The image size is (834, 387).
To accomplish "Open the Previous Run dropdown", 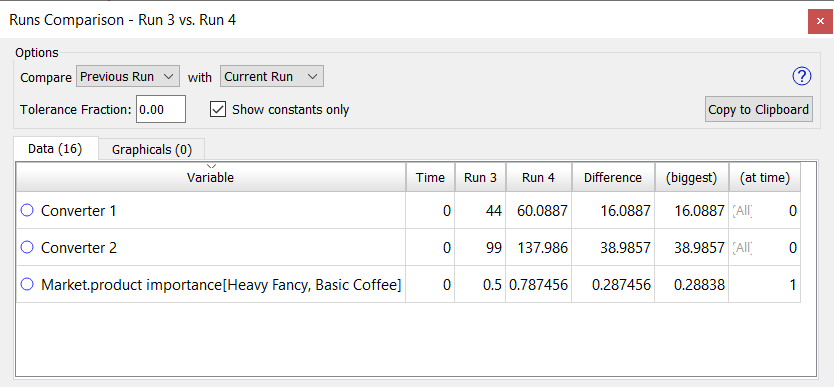I will (x=128, y=77).
